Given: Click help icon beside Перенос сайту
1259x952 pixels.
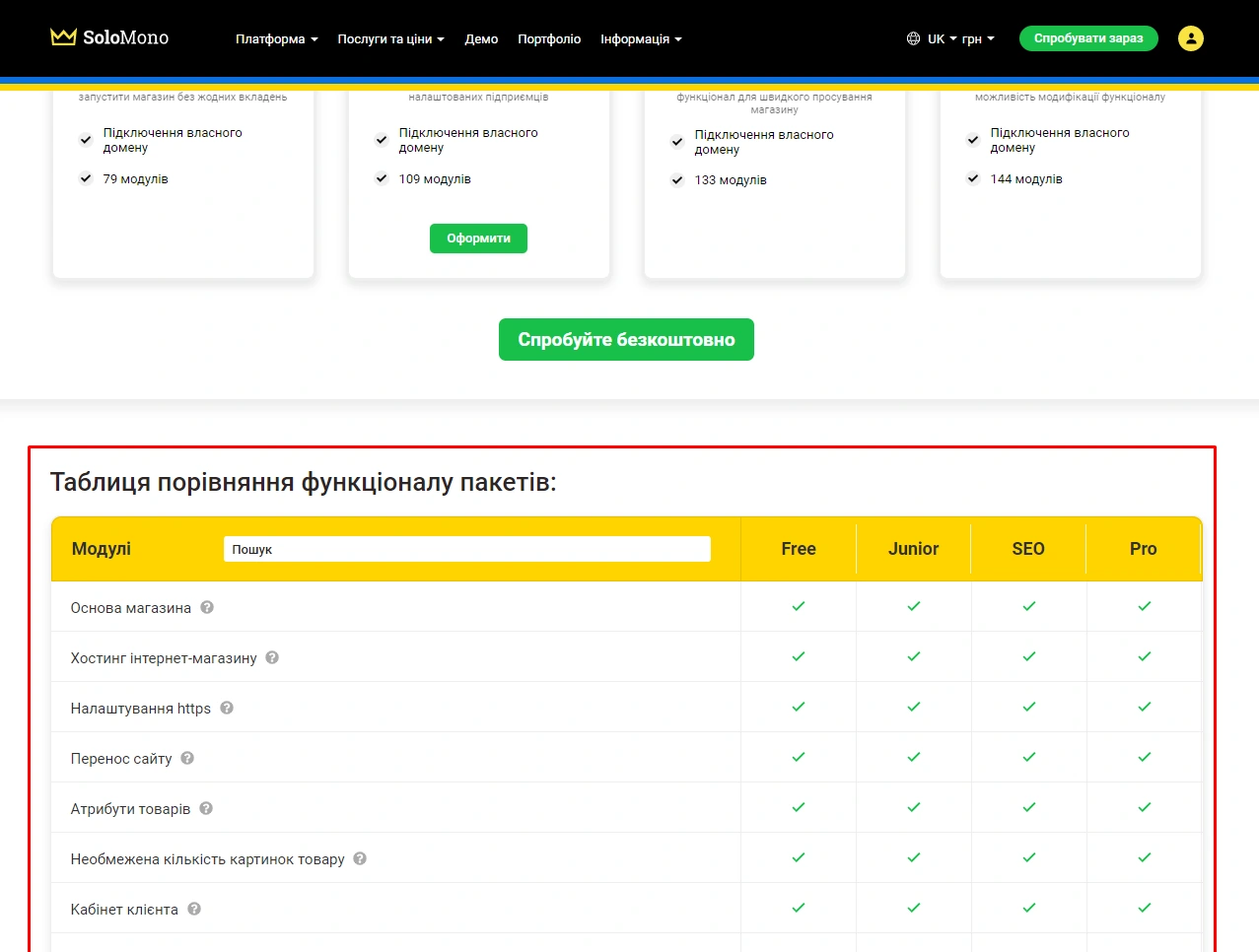Looking at the screenshot, I should pos(187,758).
